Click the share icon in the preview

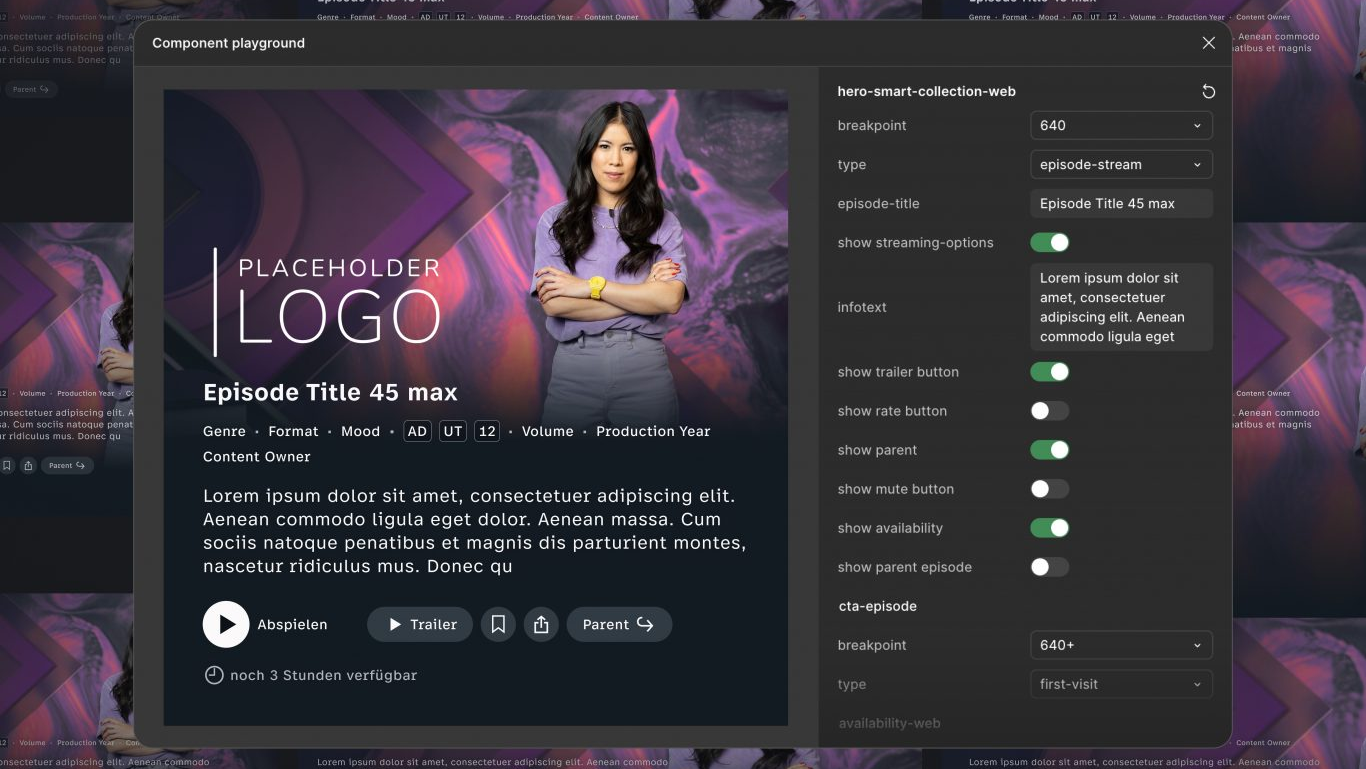(x=541, y=624)
